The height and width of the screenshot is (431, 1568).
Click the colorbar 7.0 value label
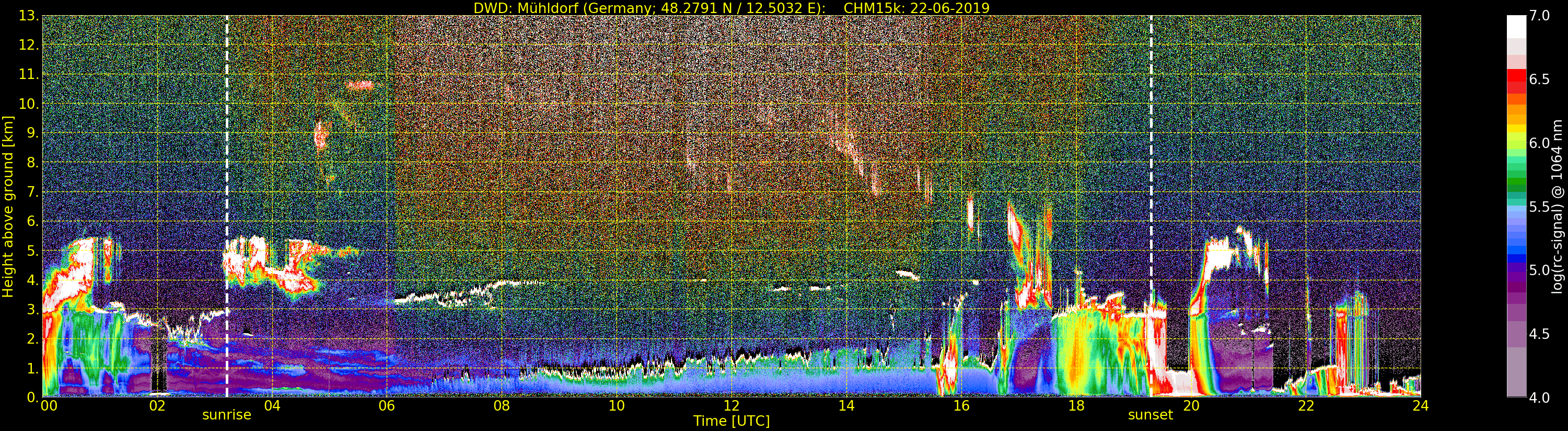pos(1539,16)
